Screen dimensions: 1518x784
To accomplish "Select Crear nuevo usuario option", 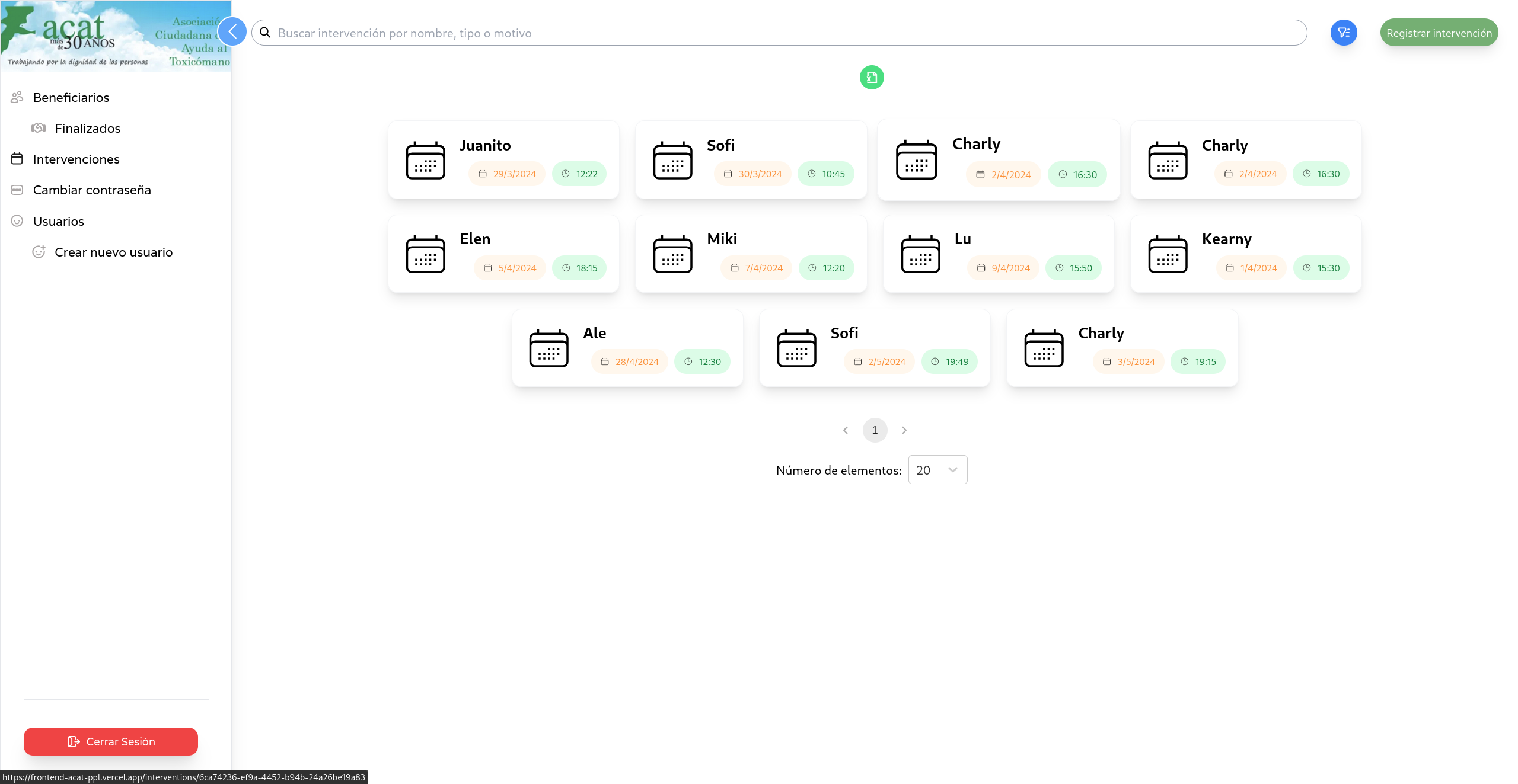I will (113, 252).
